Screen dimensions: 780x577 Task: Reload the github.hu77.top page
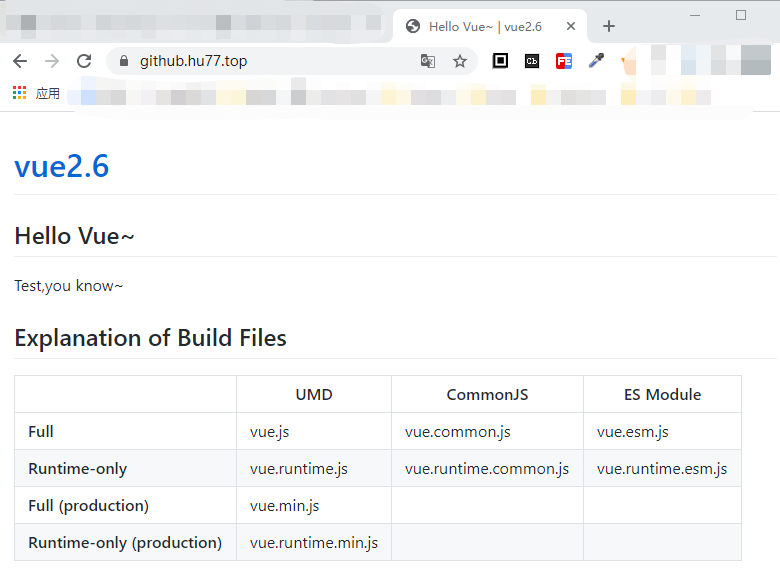[x=84, y=61]
